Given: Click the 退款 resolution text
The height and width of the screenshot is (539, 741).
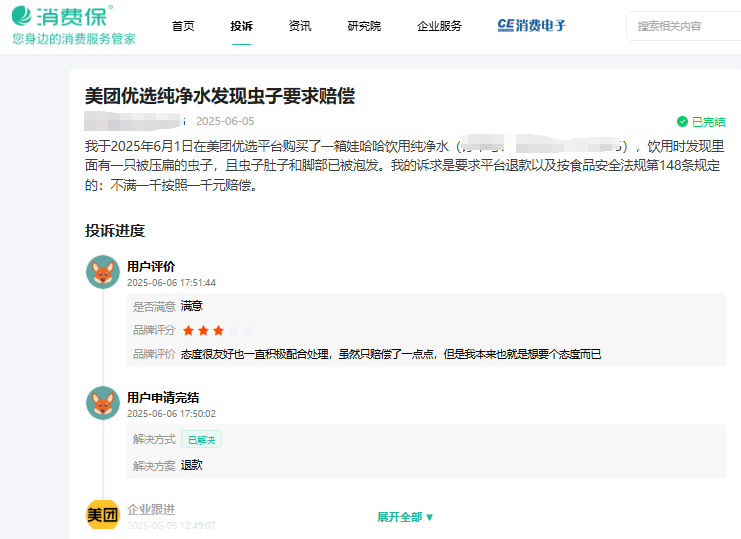Looking at the screenshot, I should tap(191, 465).
